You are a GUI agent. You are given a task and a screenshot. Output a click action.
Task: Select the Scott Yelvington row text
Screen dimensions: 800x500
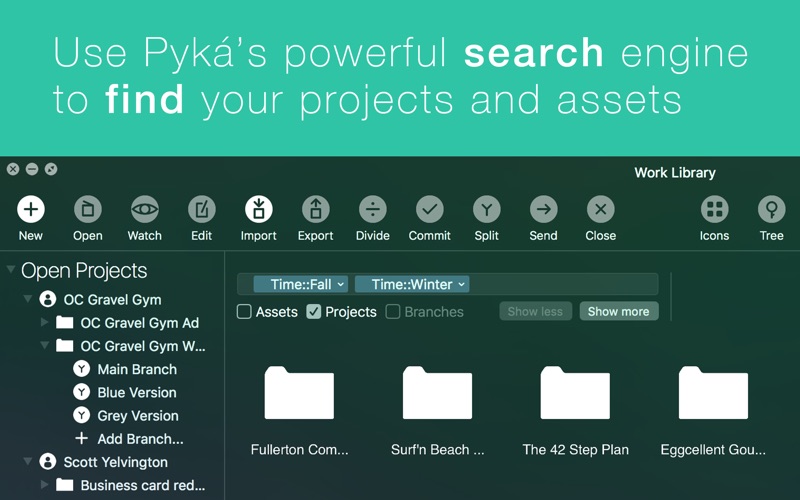coord(115,462)
